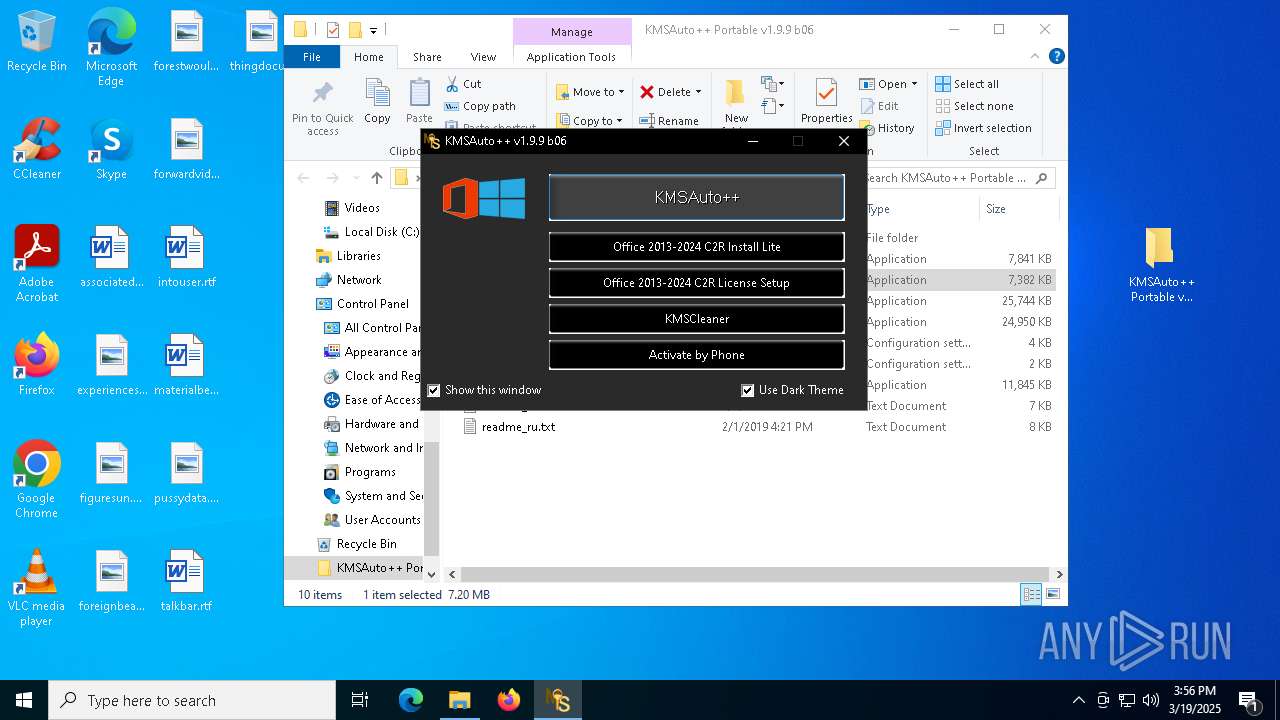Open the Application Tools tab
Image resolution: width=1280 pixels, height=720 pixels.
click(571, 57)
